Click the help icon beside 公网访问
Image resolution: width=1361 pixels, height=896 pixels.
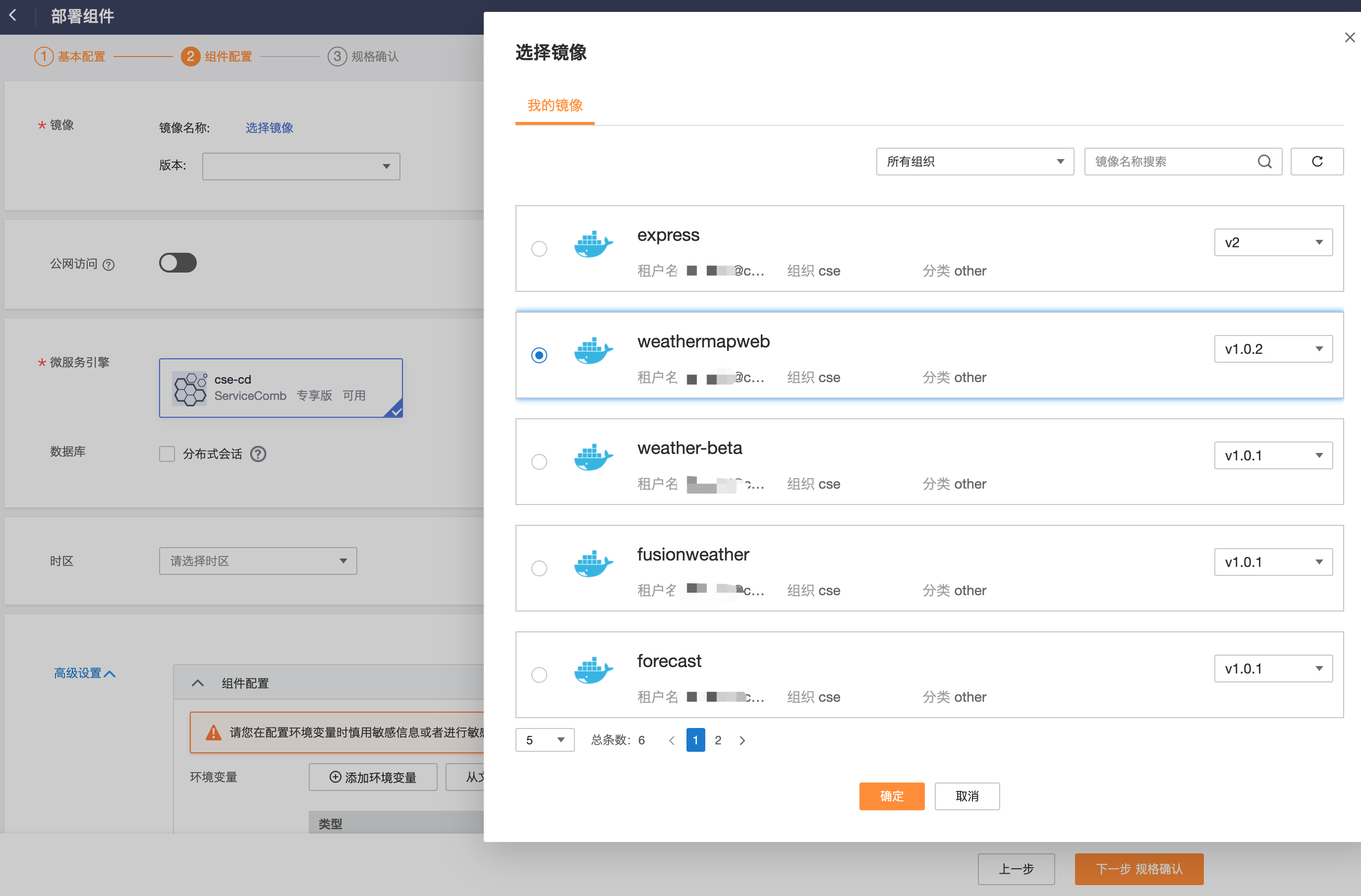coord(109,265)
